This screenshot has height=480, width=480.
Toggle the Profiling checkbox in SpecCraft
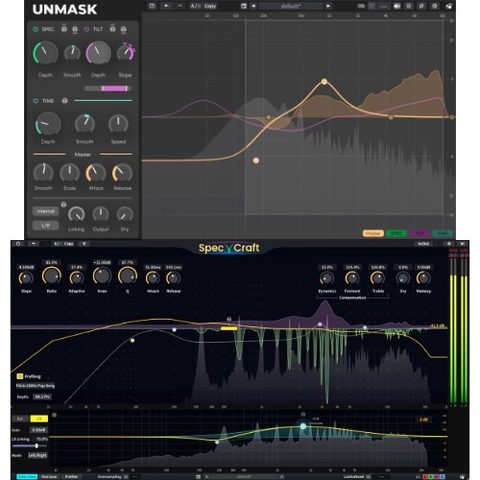[x=20, y=376]
